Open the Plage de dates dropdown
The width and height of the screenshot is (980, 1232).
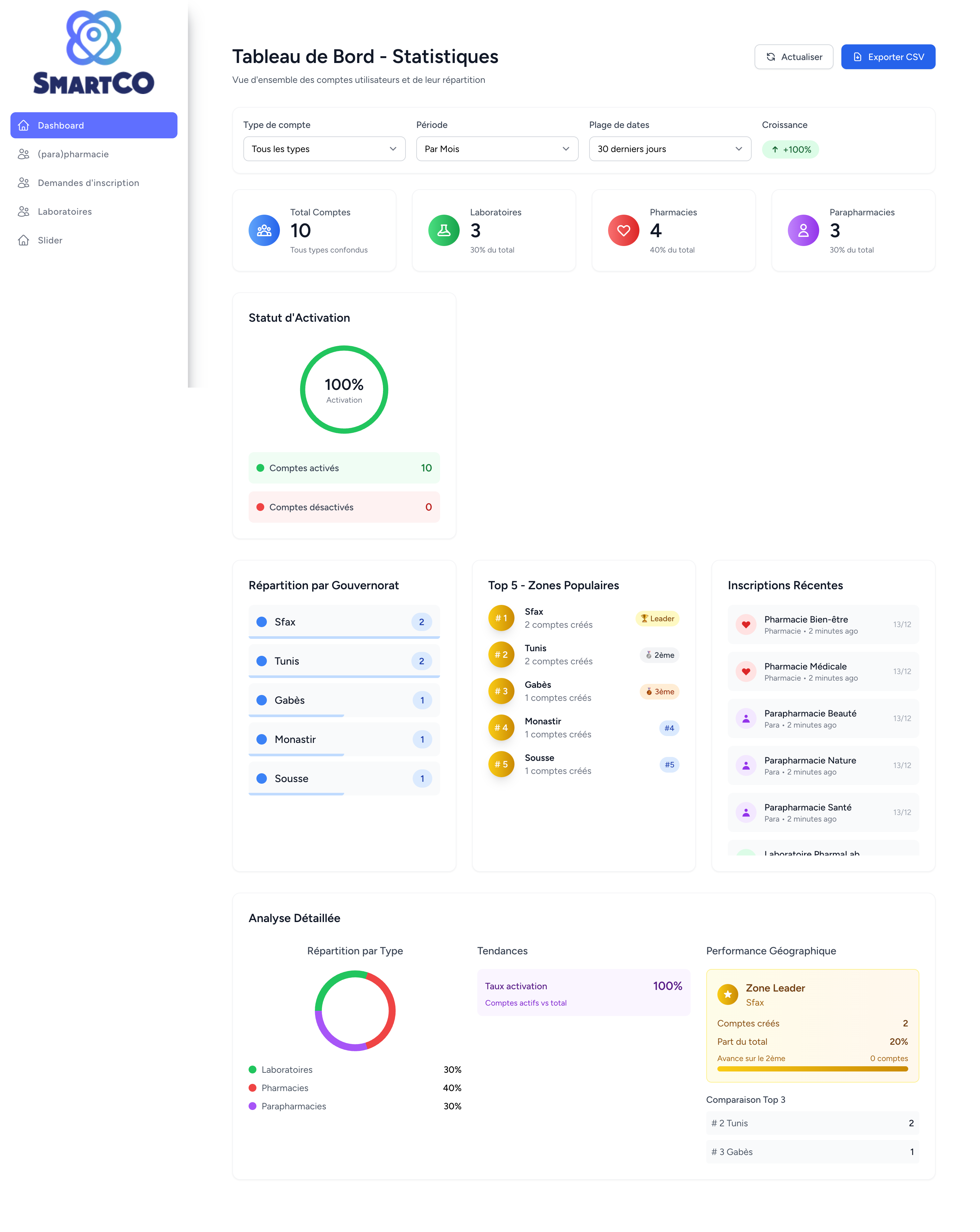tap(670, 148)
